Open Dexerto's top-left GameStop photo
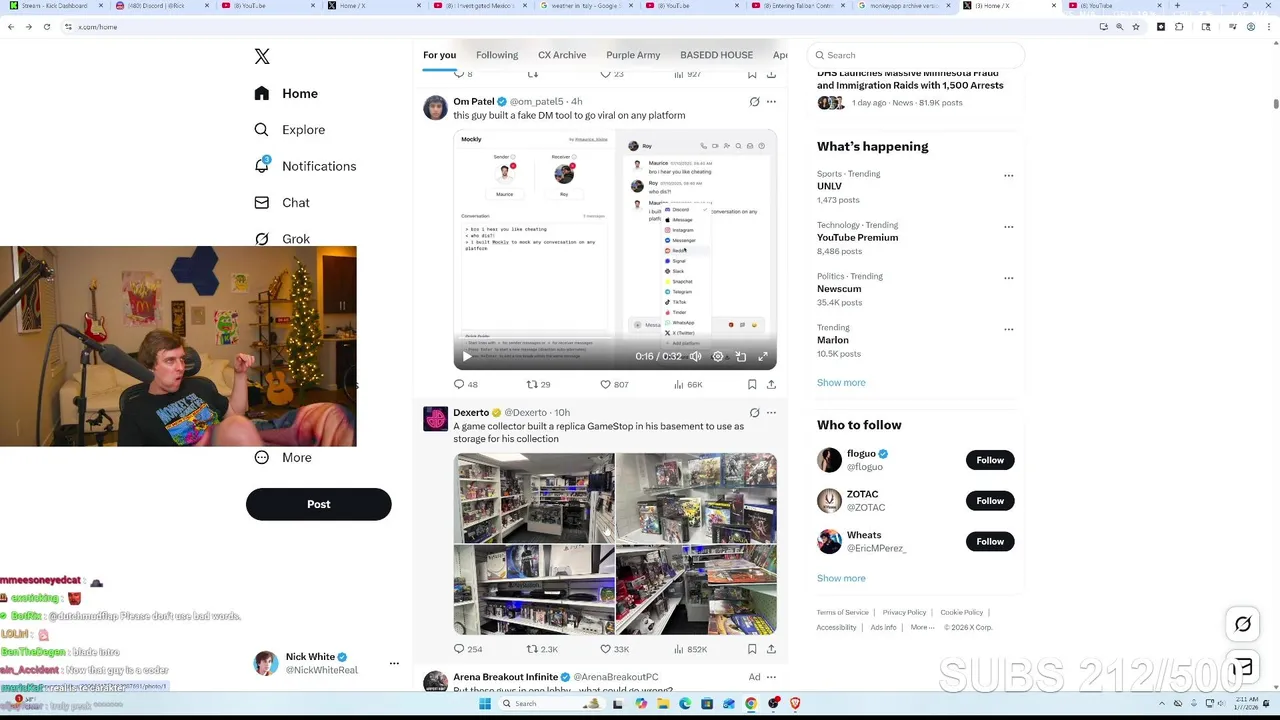 coord(534,498)
